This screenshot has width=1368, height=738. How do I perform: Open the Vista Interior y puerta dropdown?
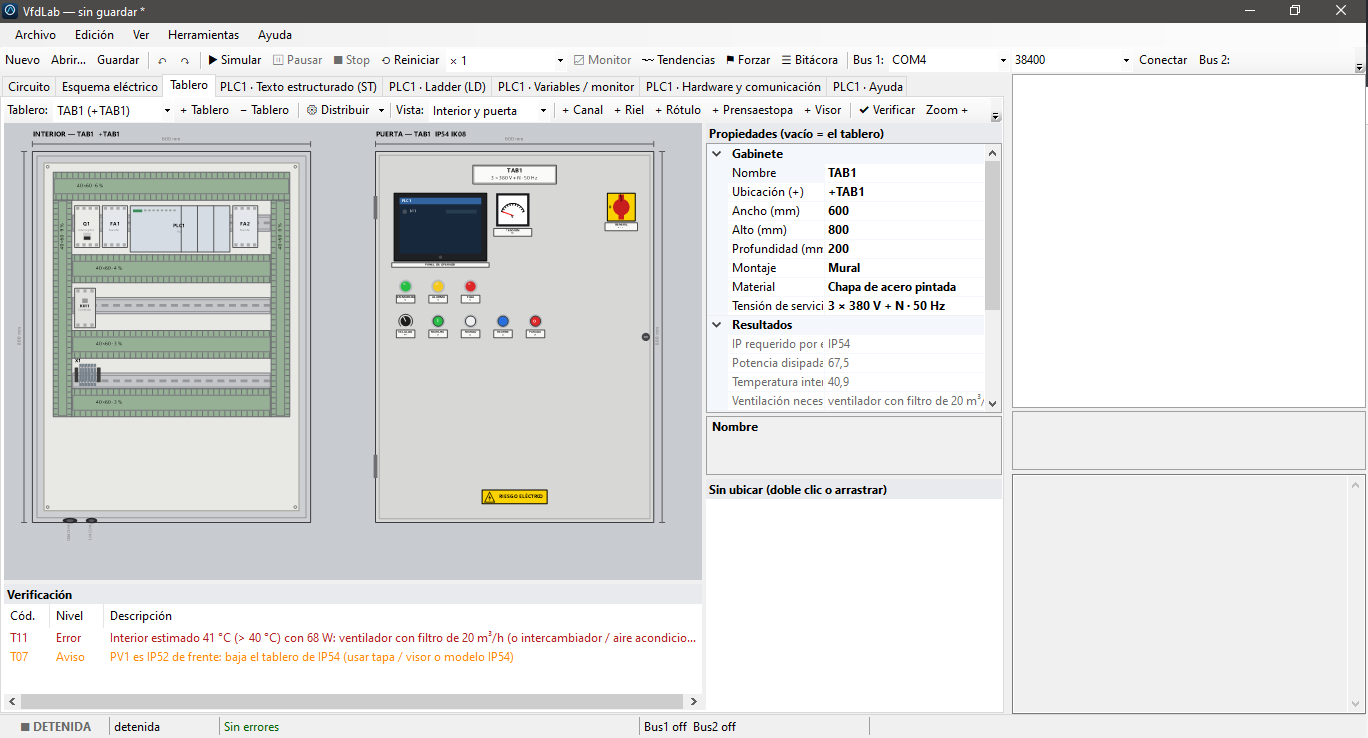coord(543,111)
